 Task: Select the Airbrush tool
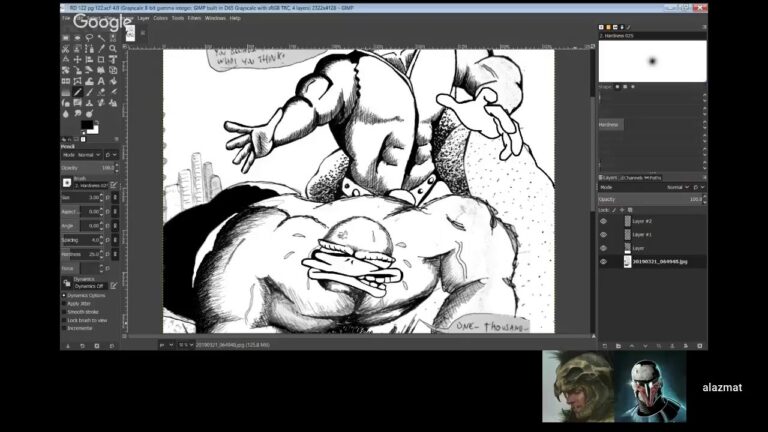pos(113,92)
